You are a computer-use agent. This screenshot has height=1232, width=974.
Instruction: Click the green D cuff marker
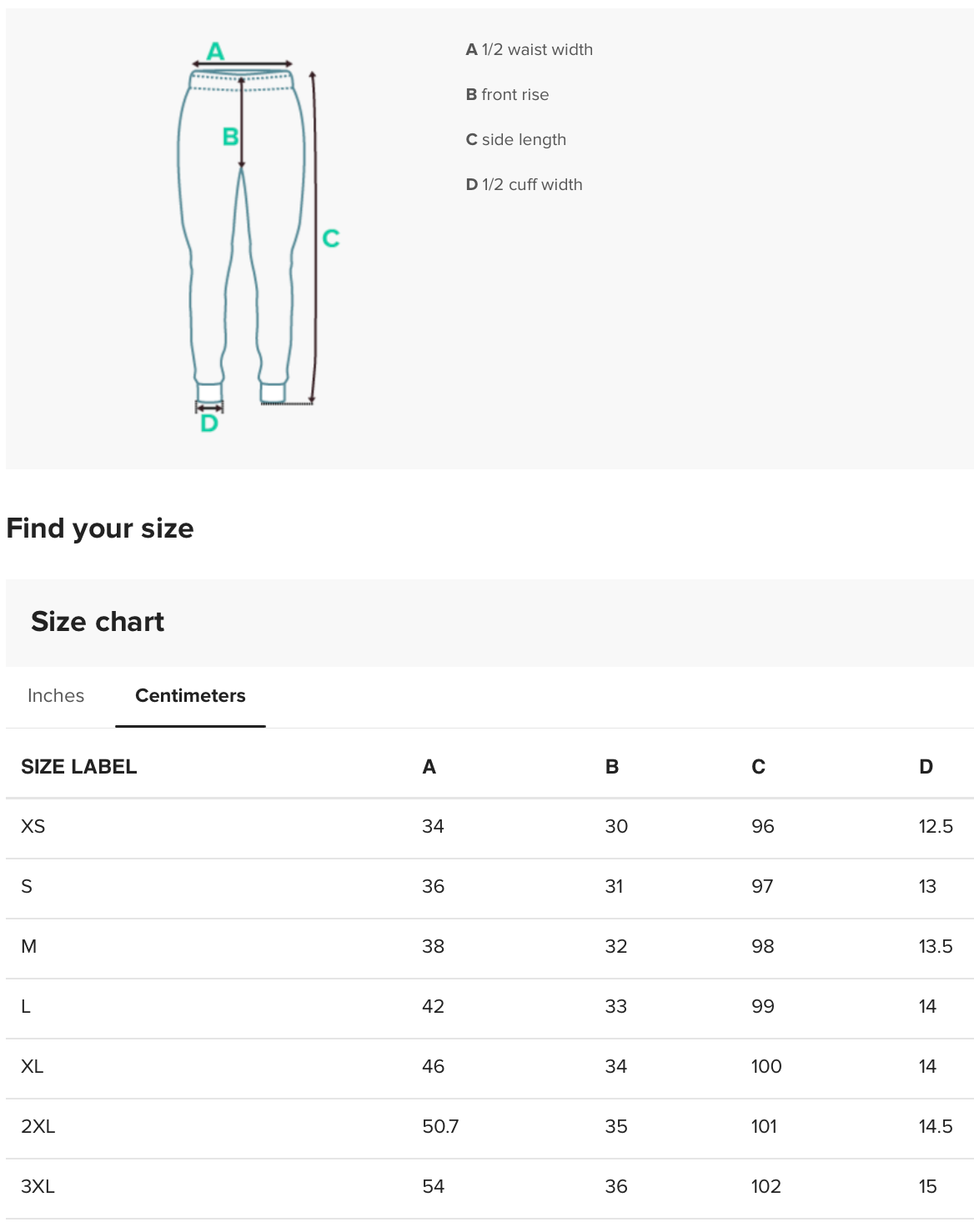(x=209, y=423)
